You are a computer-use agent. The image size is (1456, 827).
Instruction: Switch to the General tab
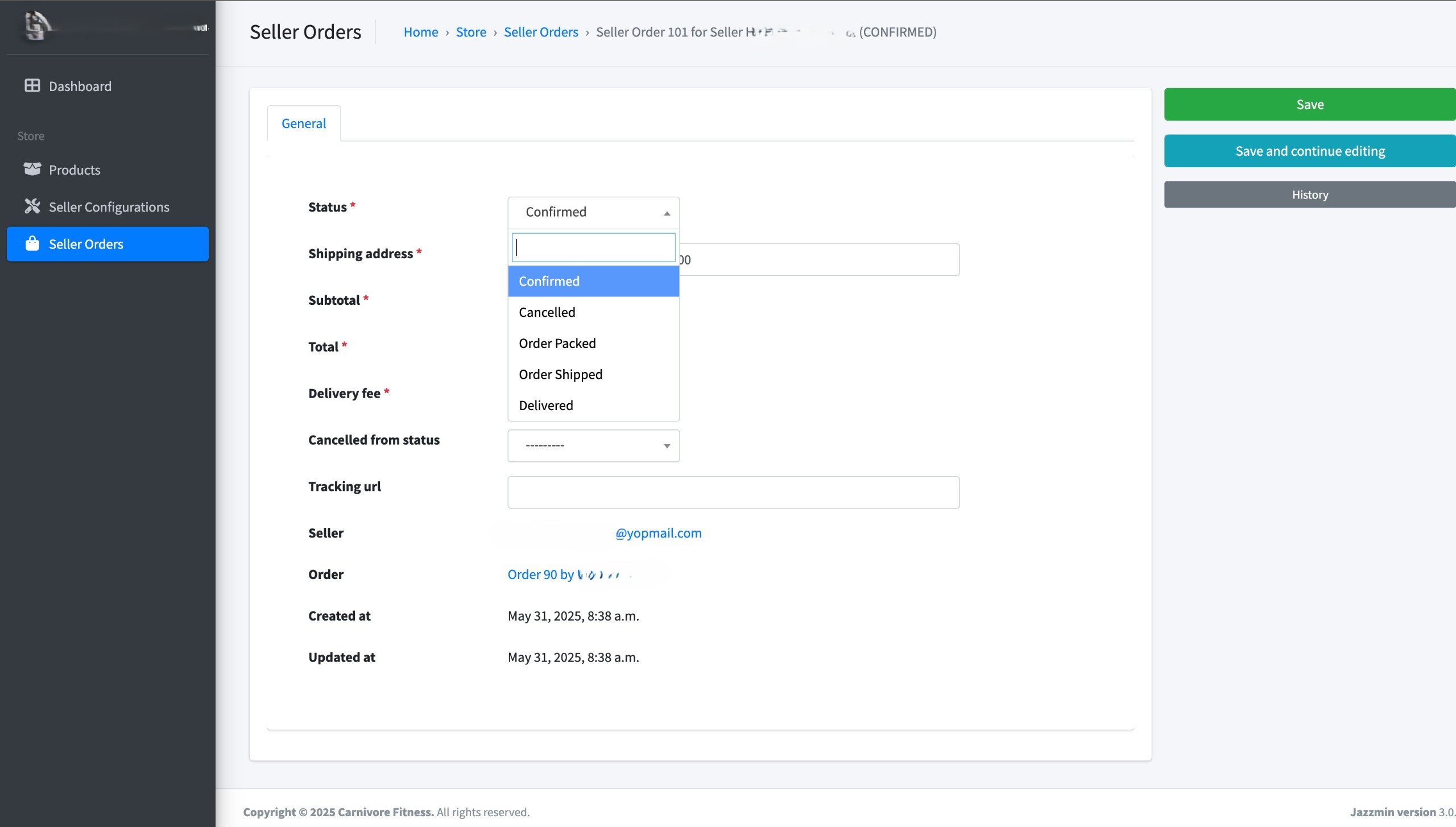pyautogui.click(x=304, y=123)
